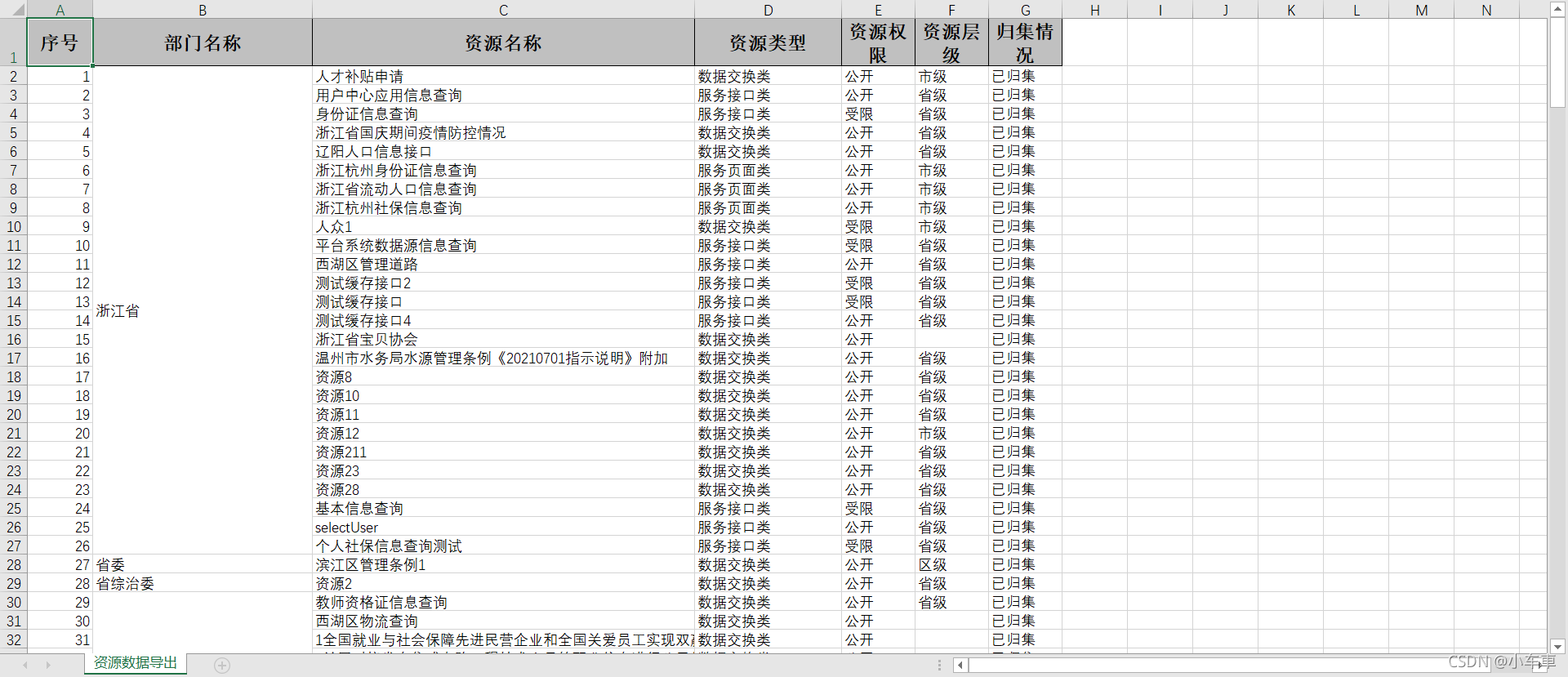Open the 资源数据导出 sheet tab
Screen dimensions: 1568x677
tap(136, 663)
